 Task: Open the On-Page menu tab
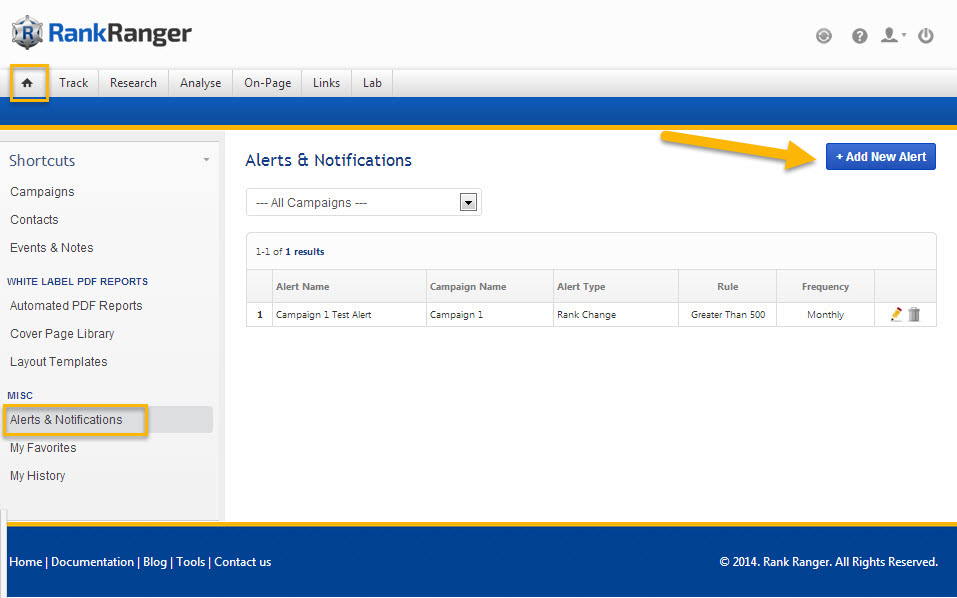tap(267, 83)
